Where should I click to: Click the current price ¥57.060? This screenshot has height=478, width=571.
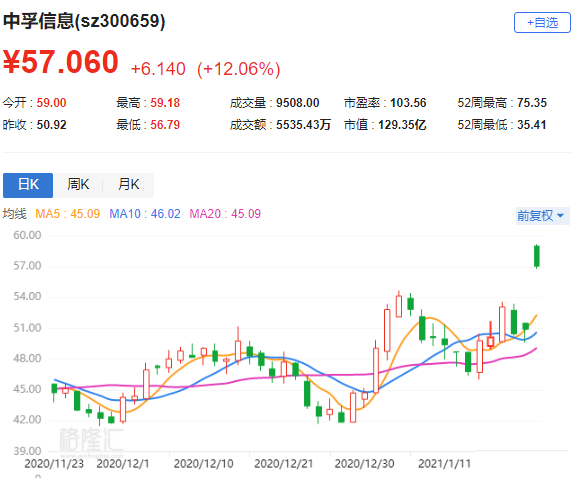(x=61, y=62)
